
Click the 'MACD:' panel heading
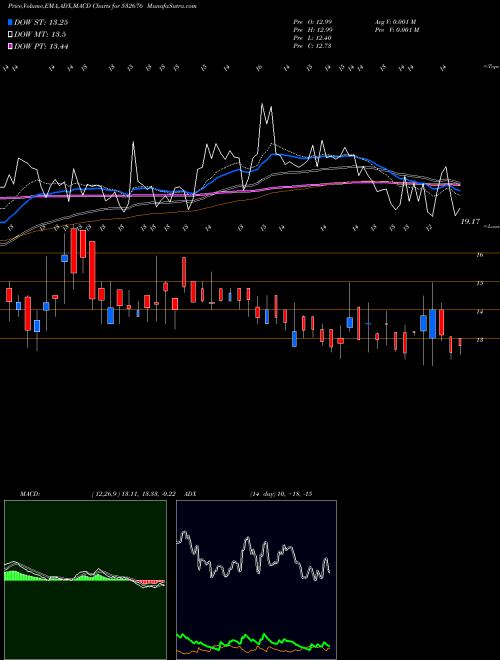30,494
